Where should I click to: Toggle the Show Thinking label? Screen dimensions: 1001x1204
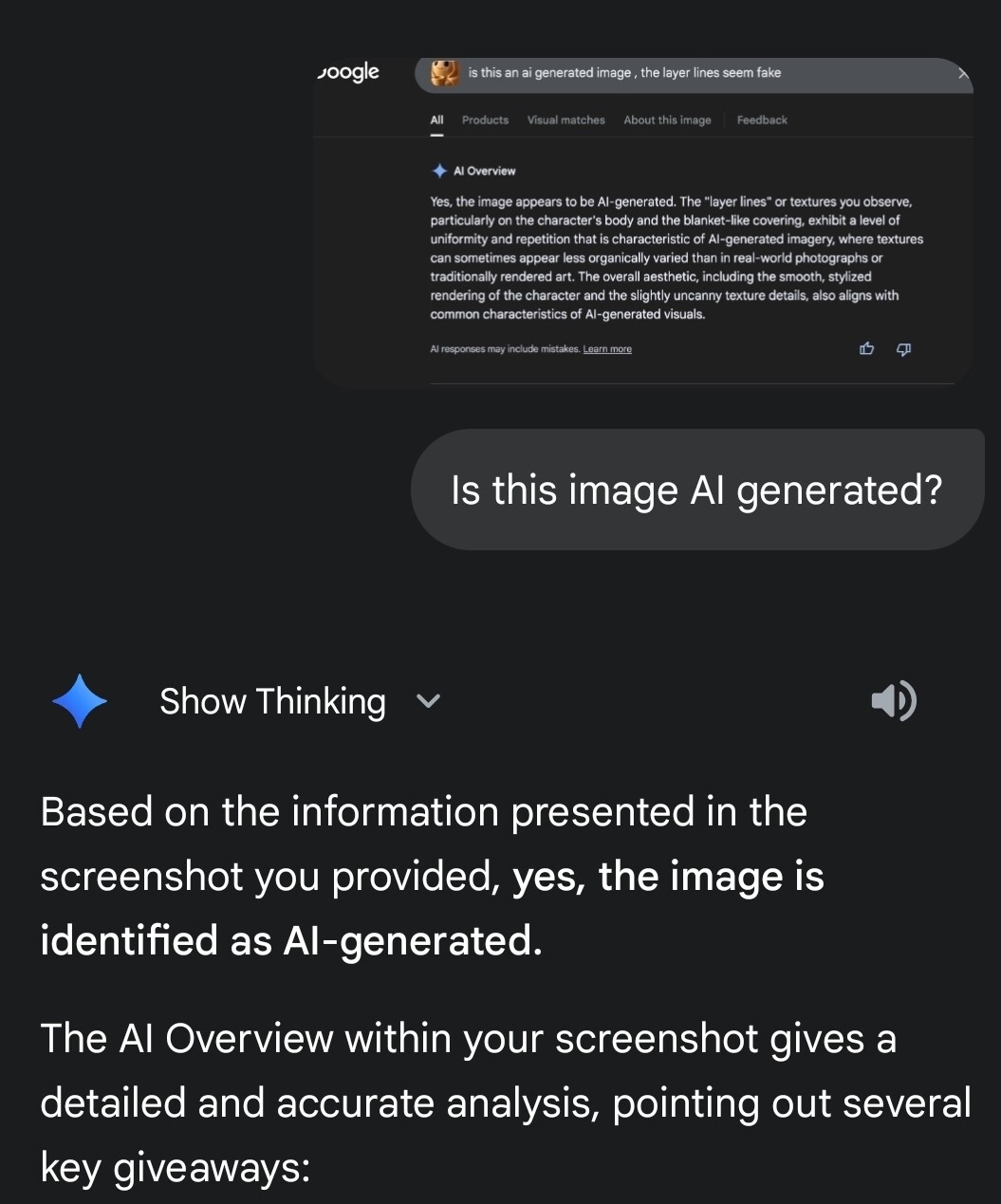pos(272,701)
